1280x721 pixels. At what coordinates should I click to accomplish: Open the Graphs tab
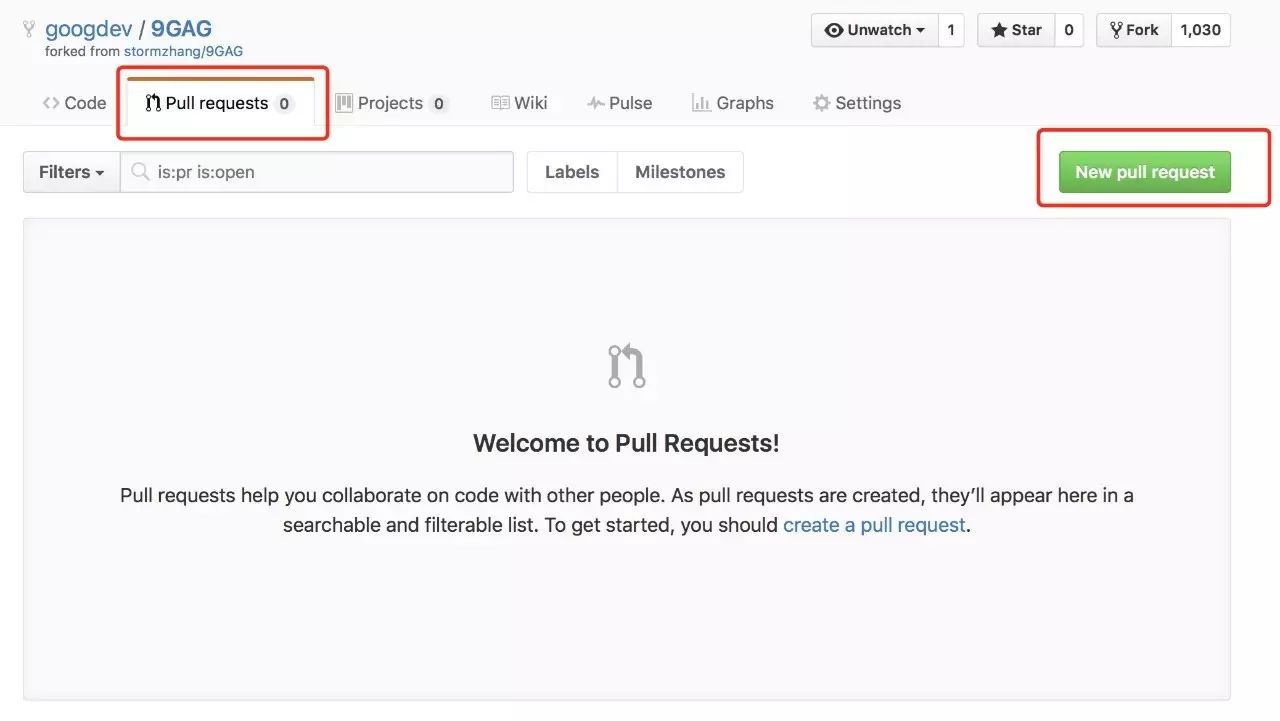point(733,103)
